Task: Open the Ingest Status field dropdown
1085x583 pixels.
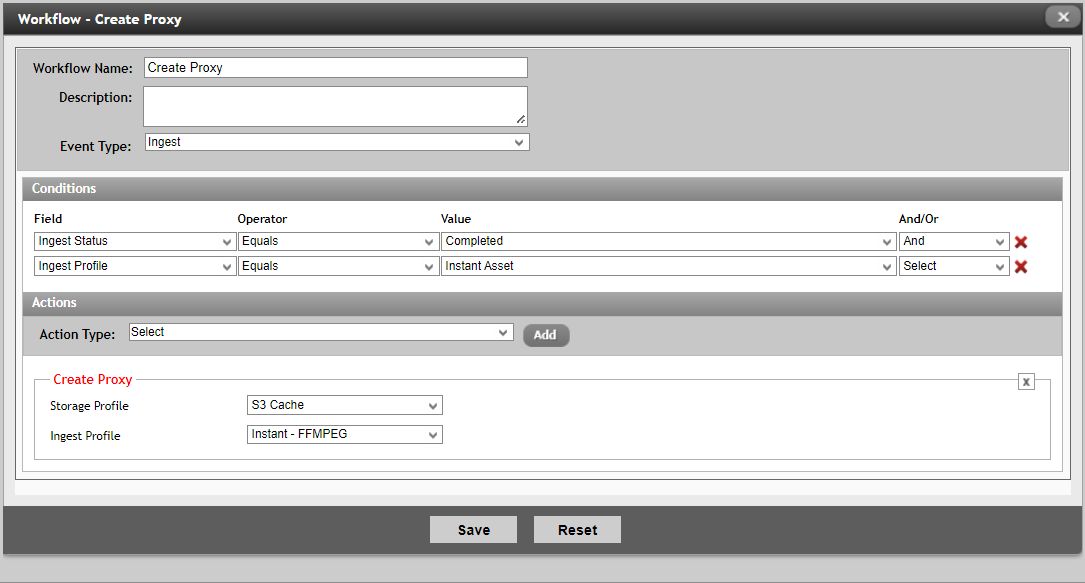Action: [135, 241]
